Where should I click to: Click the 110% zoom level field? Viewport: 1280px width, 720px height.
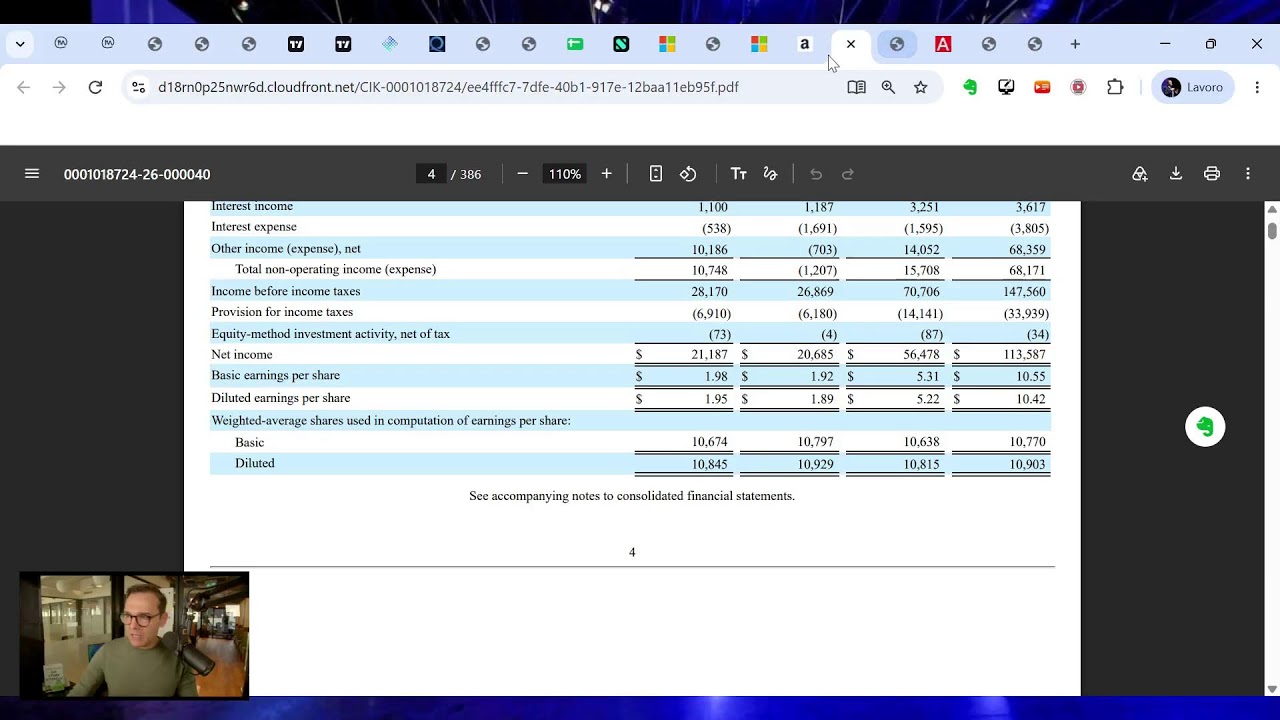click(564, 174)
